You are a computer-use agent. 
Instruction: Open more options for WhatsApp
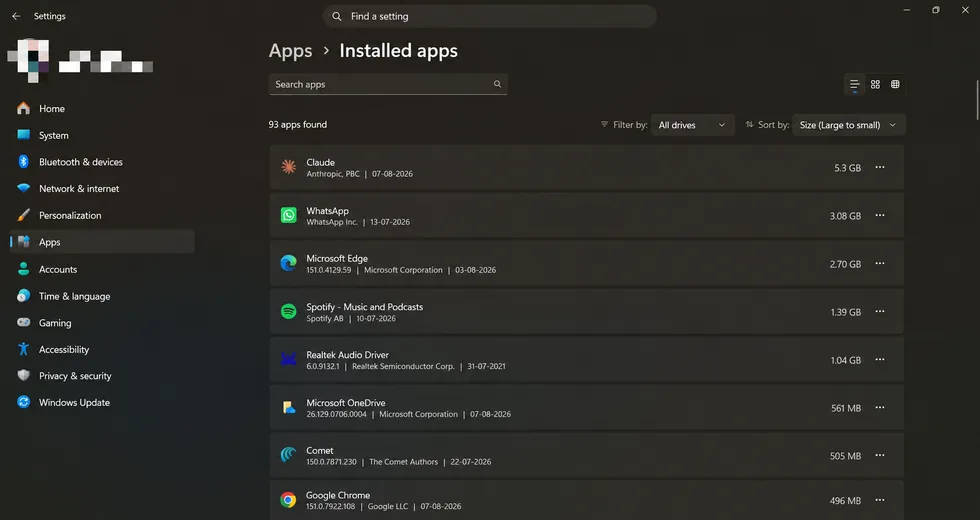click(880, 215)
